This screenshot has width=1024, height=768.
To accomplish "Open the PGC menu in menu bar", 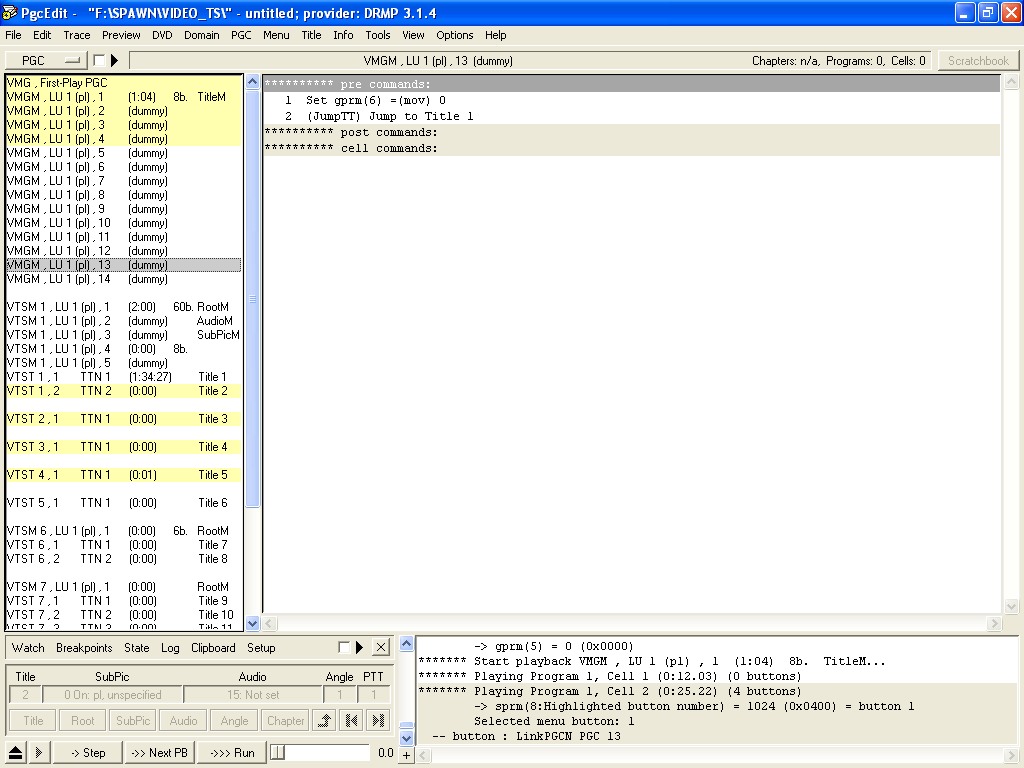I will 241,35.
